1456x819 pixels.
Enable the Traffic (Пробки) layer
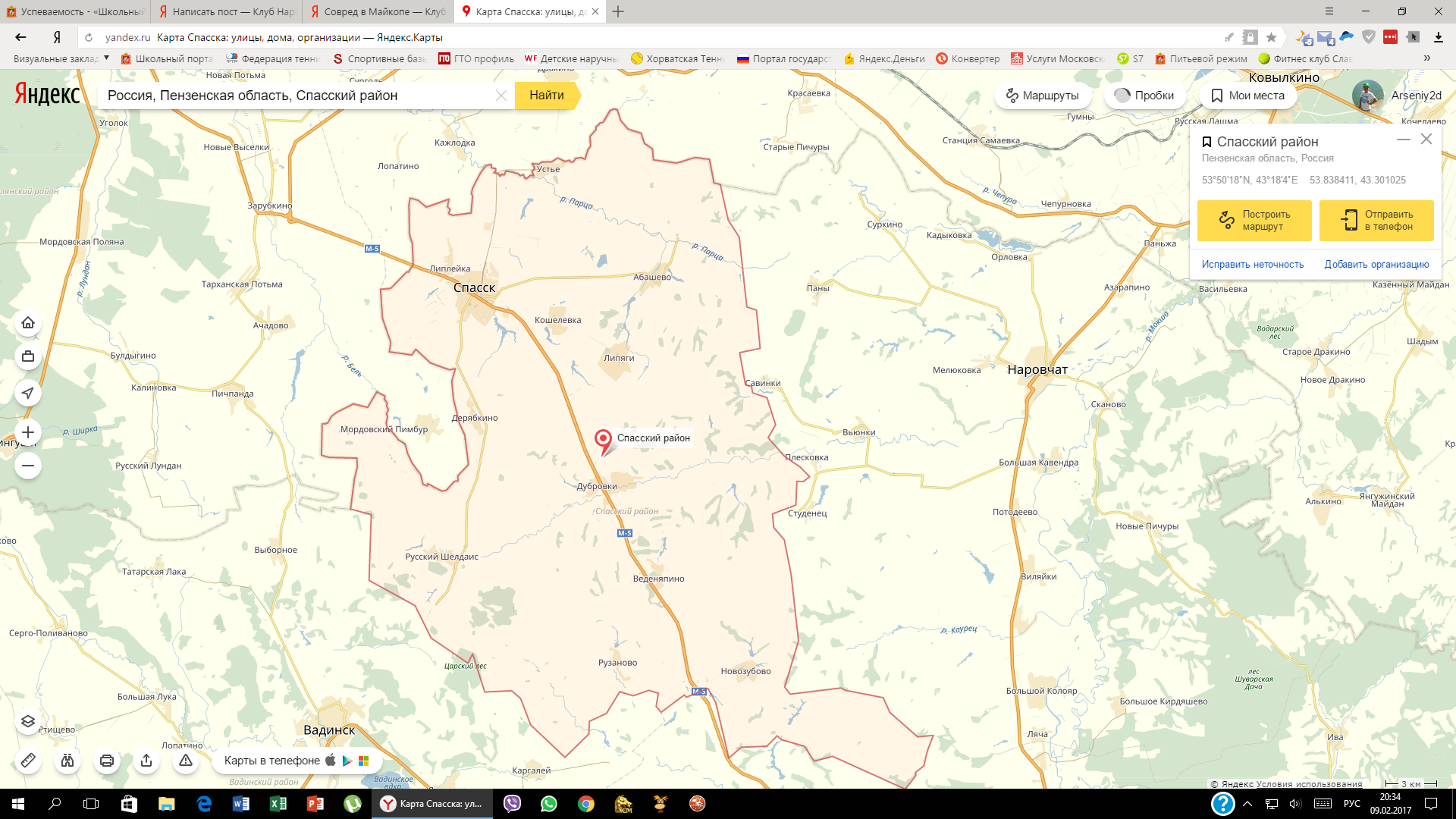click(1144, 96)
